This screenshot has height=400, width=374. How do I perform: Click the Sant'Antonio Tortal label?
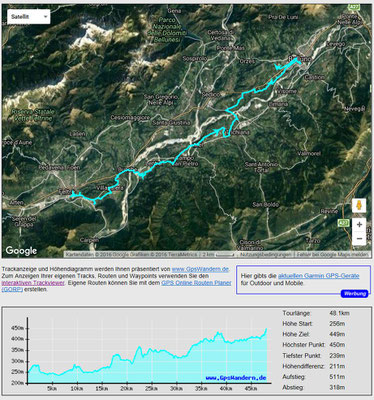point(261,167)
